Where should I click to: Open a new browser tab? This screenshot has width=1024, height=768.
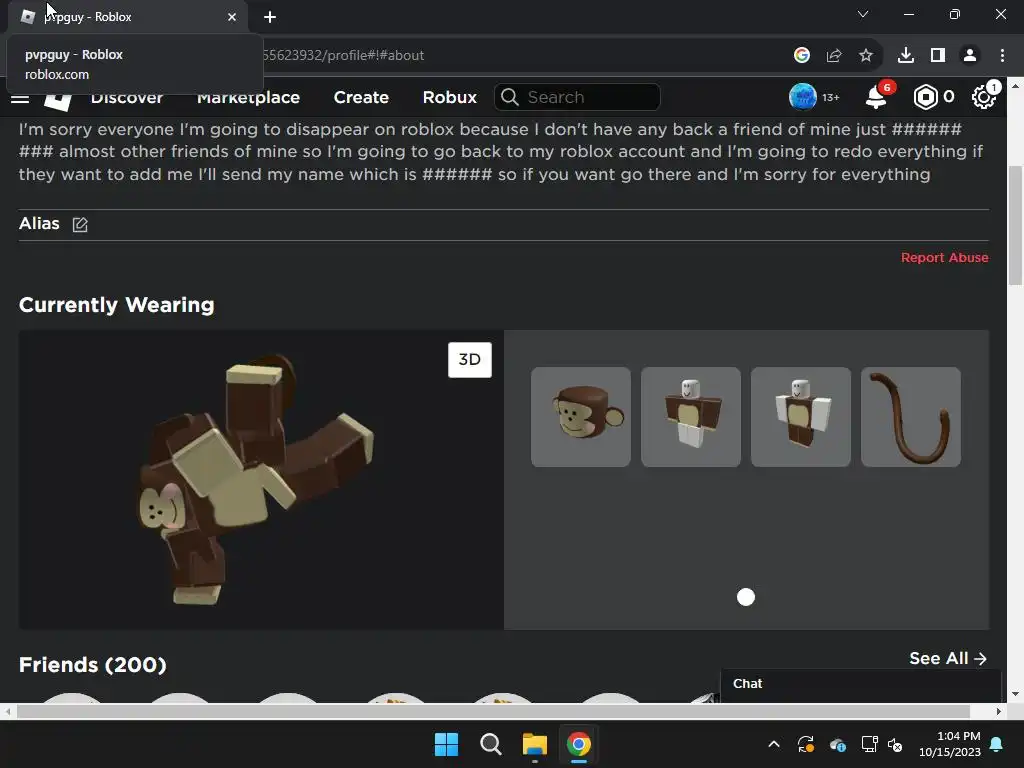[x=270, y=17]
